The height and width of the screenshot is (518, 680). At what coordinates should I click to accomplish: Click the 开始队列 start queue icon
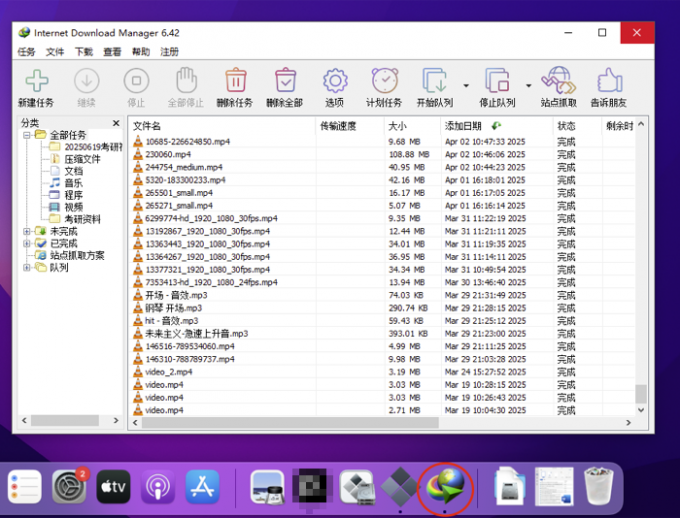click(435, 80)
